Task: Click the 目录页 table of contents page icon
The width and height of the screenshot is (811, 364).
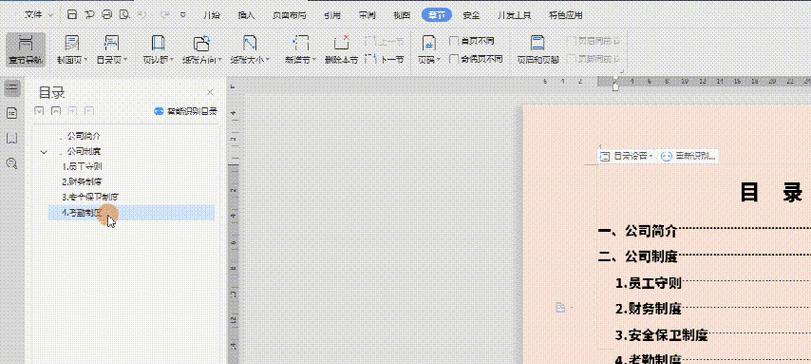Action: tap(111, 43)
